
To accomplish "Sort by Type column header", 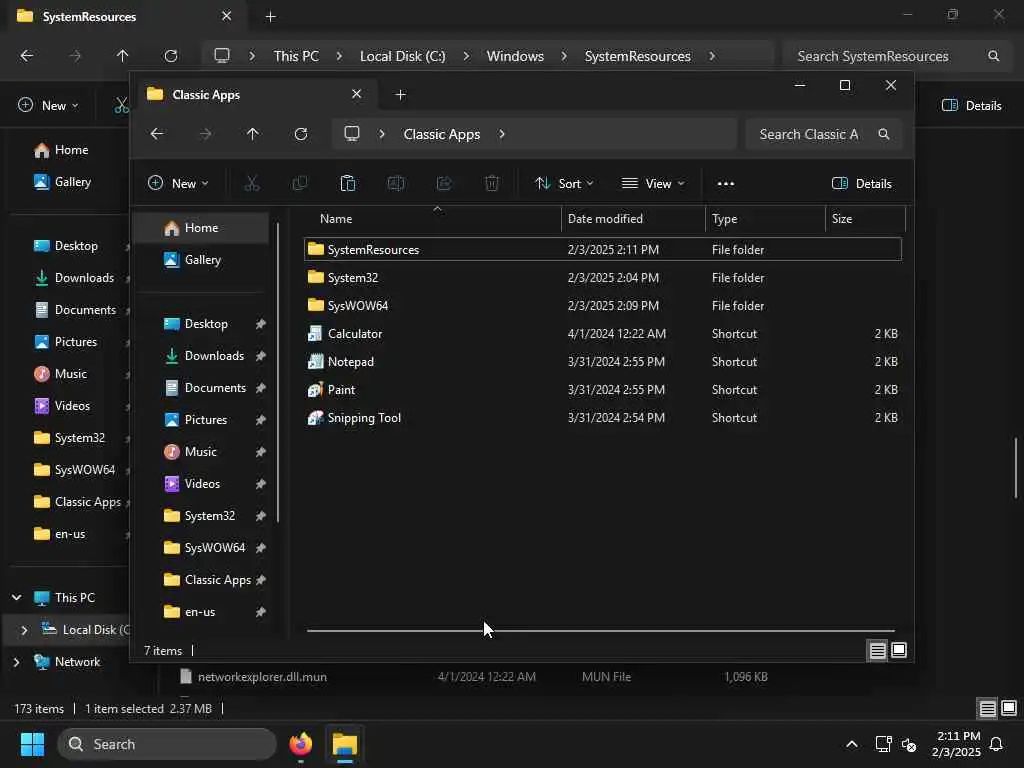I will point(765,219).
